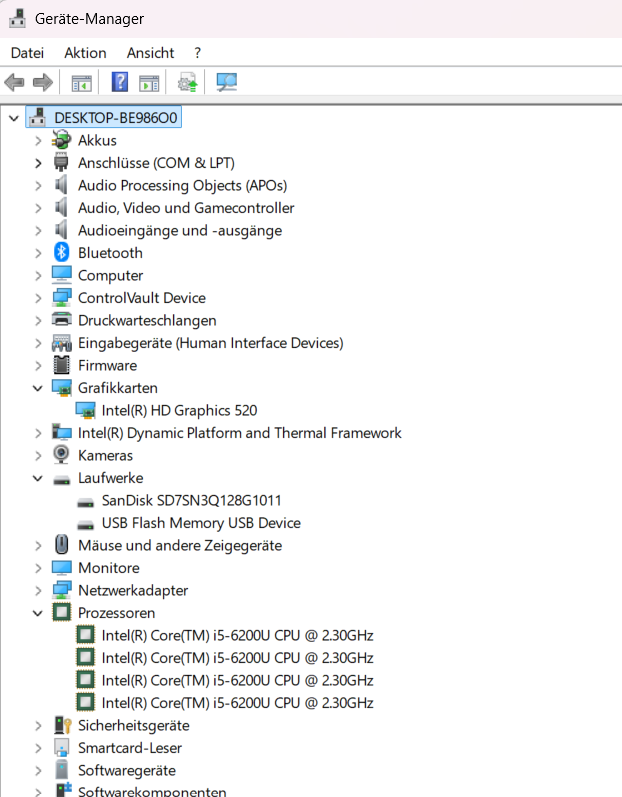Click the Smartcard-Leser icon

coord(61,748)
